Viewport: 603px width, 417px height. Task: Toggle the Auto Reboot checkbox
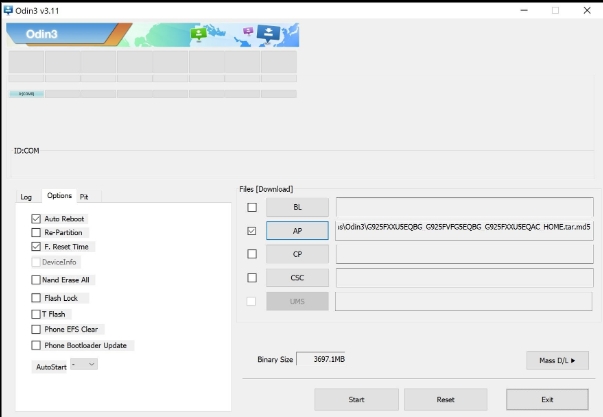(36, 219)
